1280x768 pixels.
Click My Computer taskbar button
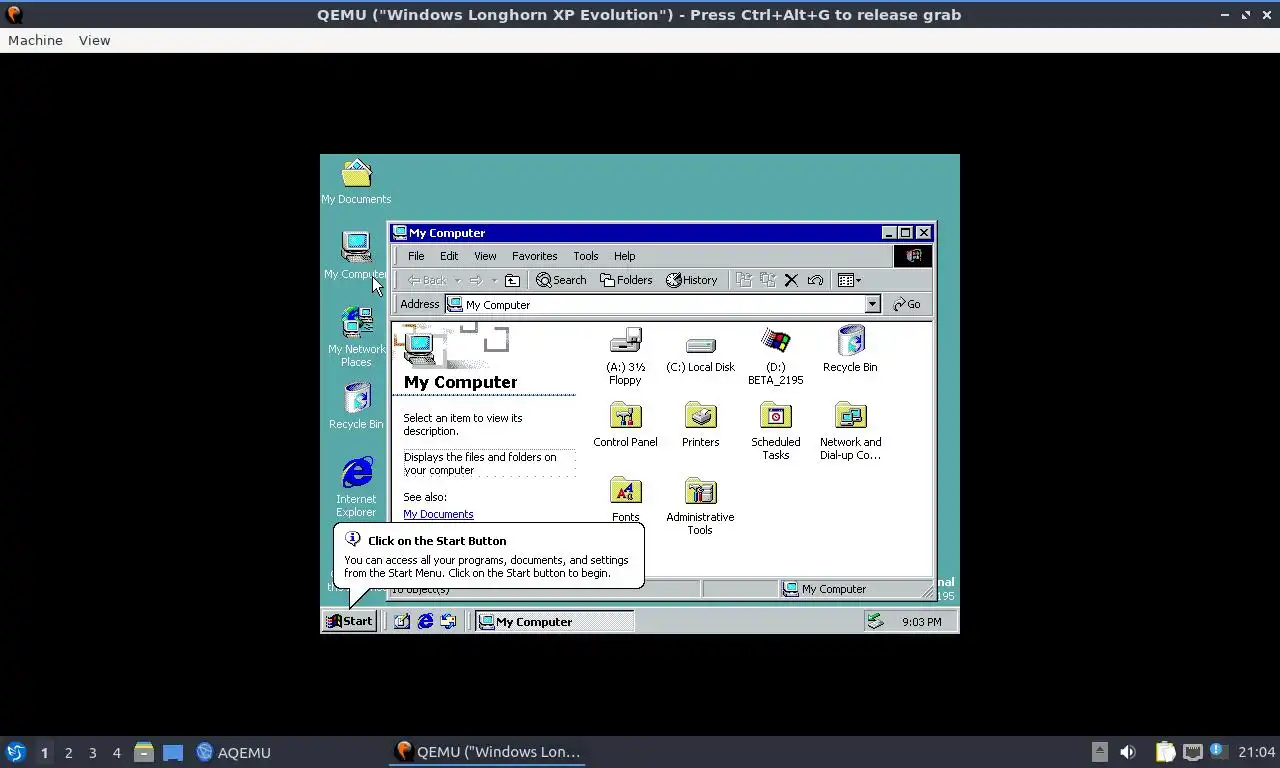tap(555, 621)
